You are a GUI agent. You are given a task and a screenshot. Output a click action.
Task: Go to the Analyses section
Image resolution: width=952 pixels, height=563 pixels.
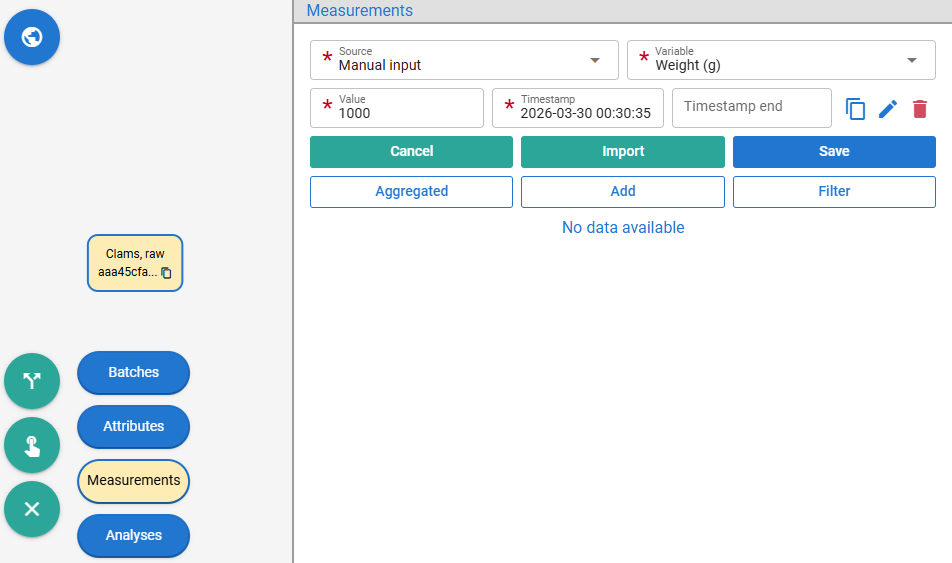(x=134, y=535)
